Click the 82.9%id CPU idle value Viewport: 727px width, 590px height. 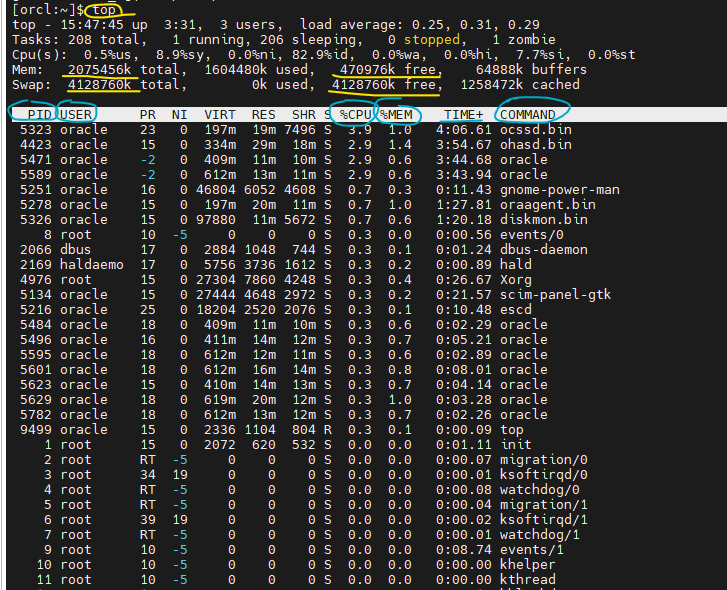click(x=320, y=55)
